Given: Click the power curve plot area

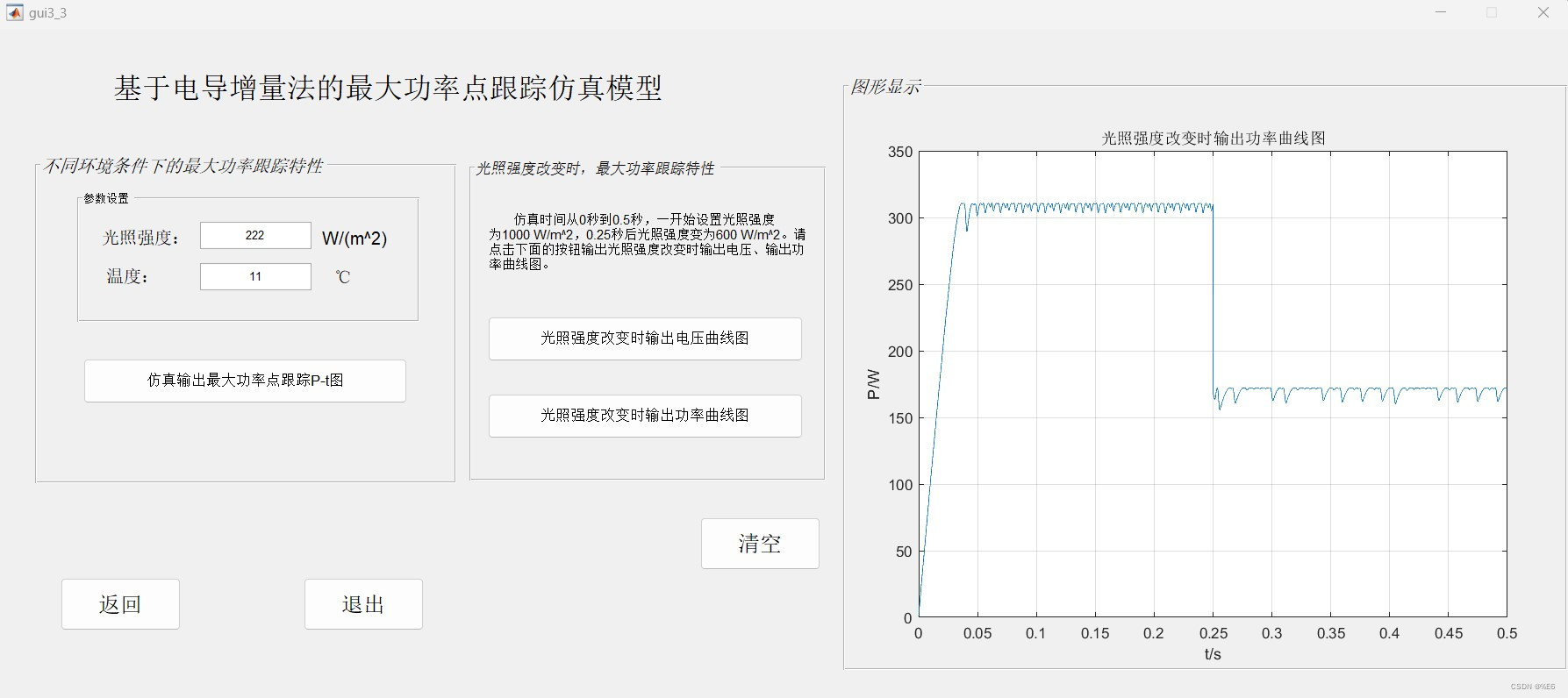Looking at the screenshot, I should point(1213,384).
